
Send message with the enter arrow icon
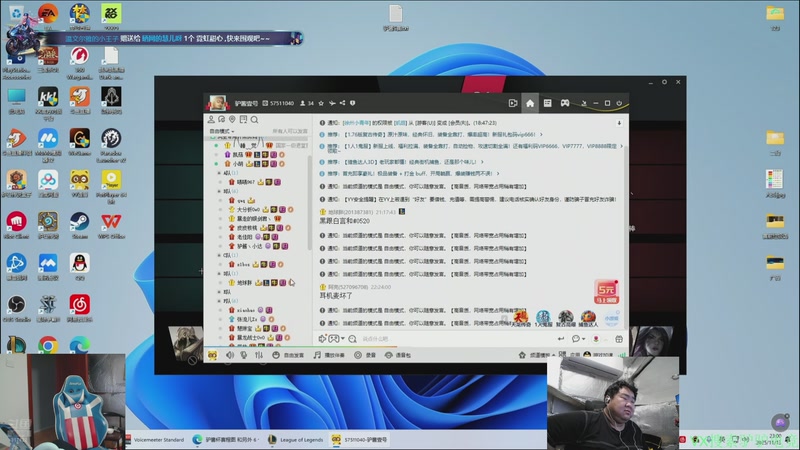point(561,339)
